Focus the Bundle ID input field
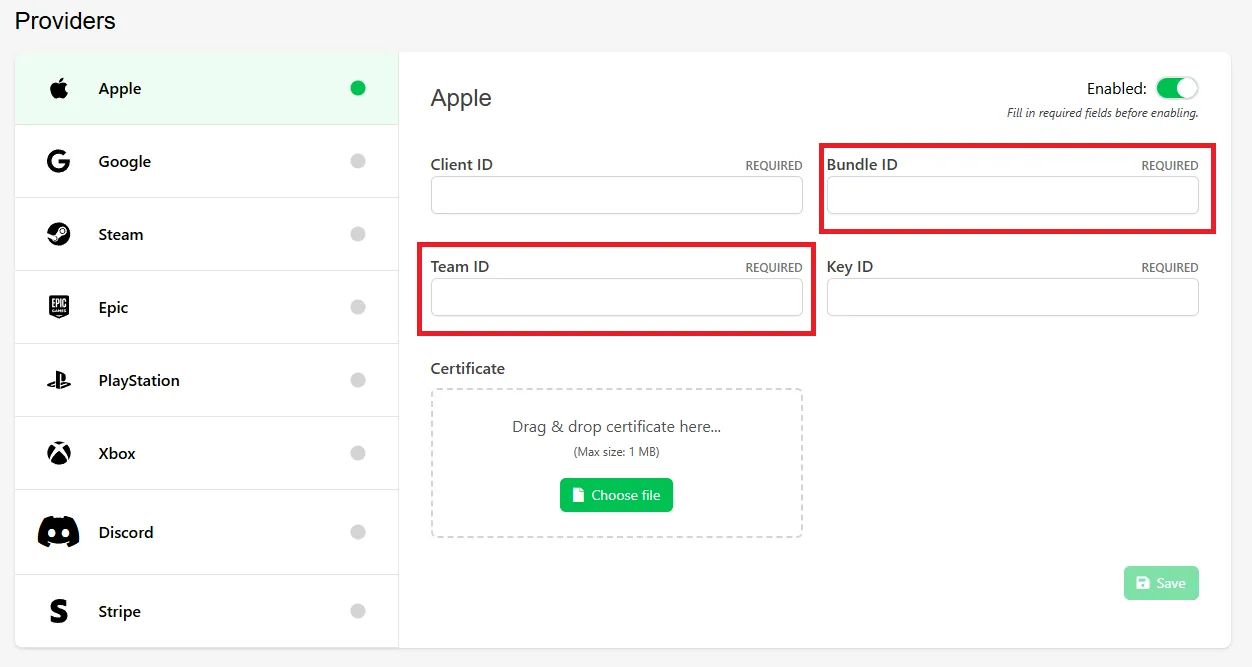The image size is (1252, 667). pos(1013,195)
